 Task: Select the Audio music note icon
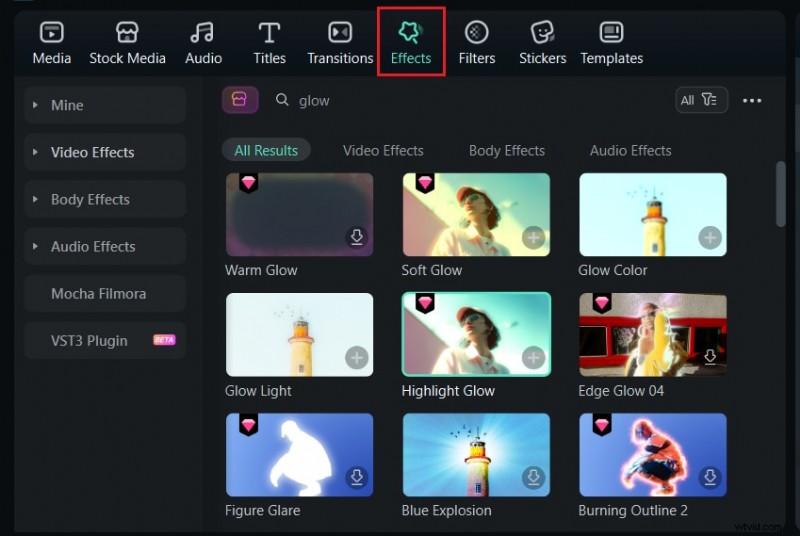203,33
